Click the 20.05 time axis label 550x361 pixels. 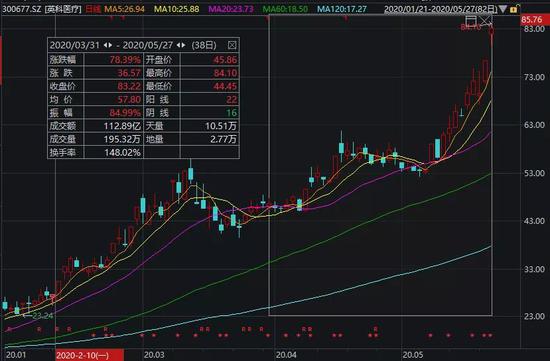click(413, 355)
